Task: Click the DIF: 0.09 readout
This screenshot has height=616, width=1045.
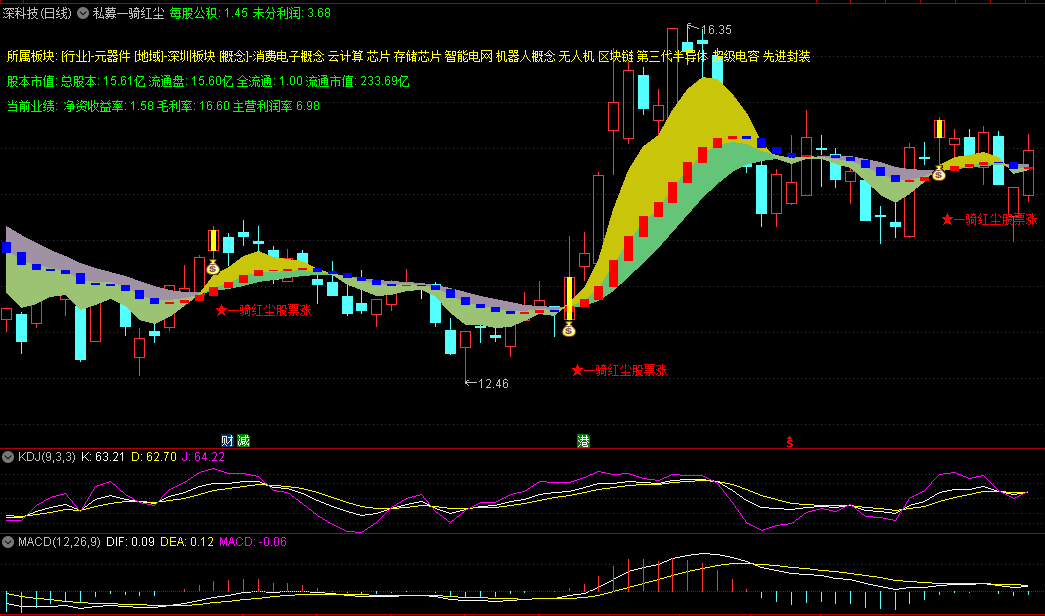Action: (131, 541)
